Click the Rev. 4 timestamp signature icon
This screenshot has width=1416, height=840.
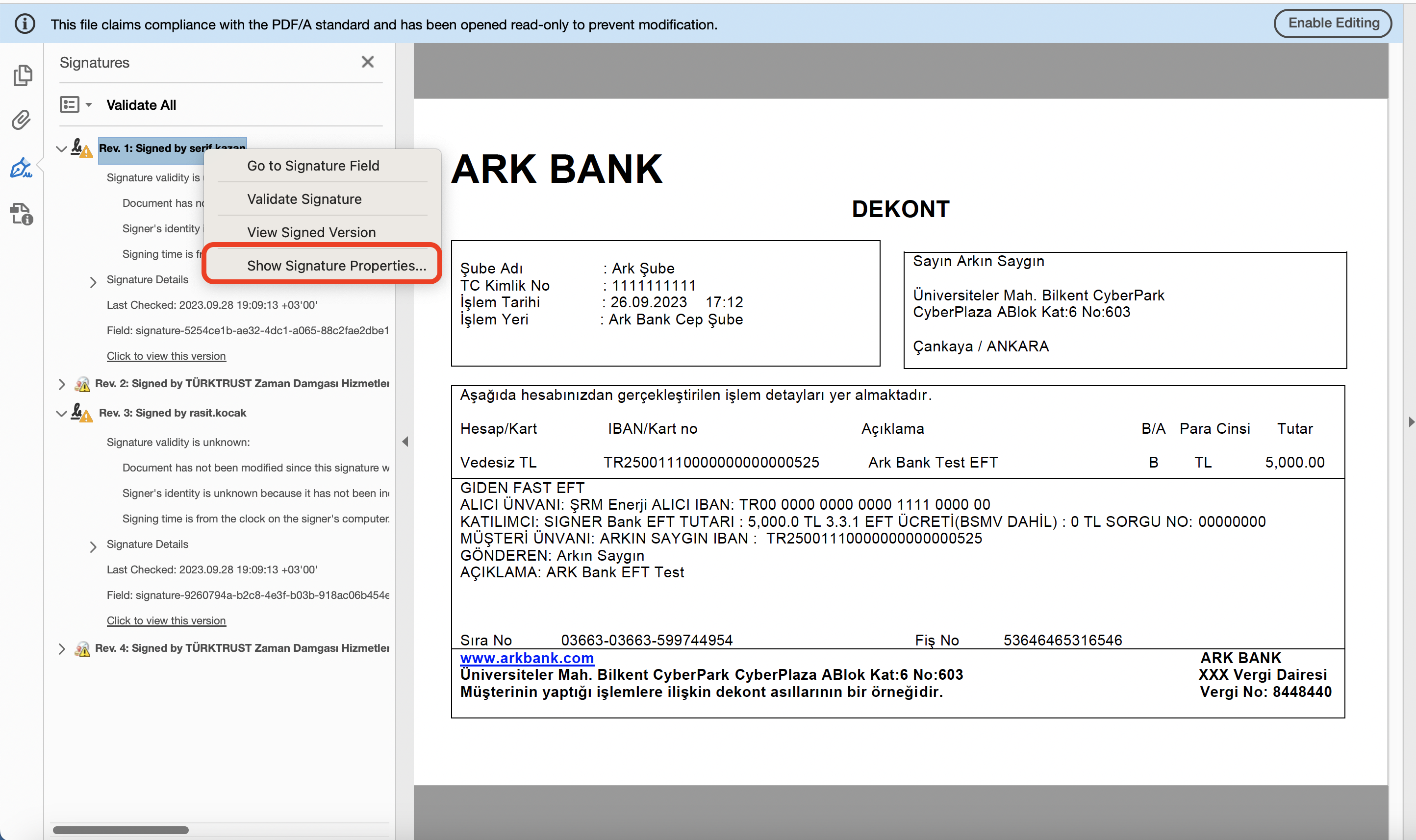82,649
